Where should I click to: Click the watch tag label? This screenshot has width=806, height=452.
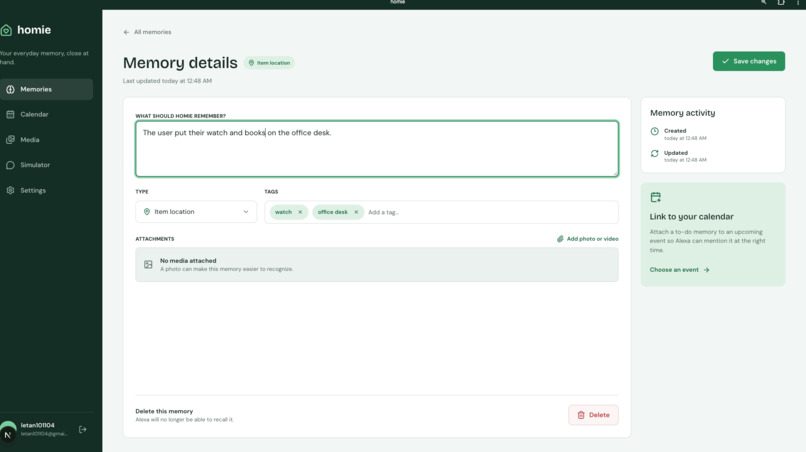click(283, 212)
